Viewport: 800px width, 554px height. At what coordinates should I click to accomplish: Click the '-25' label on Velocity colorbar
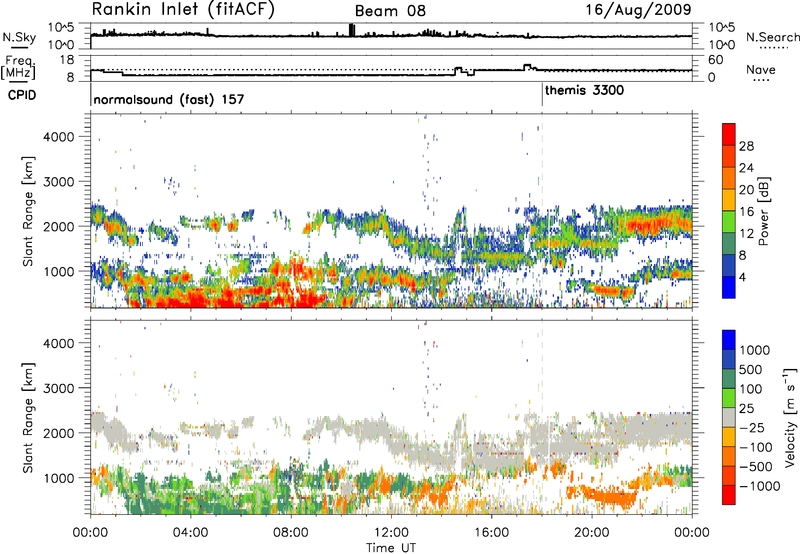click(x=752, y=427)
